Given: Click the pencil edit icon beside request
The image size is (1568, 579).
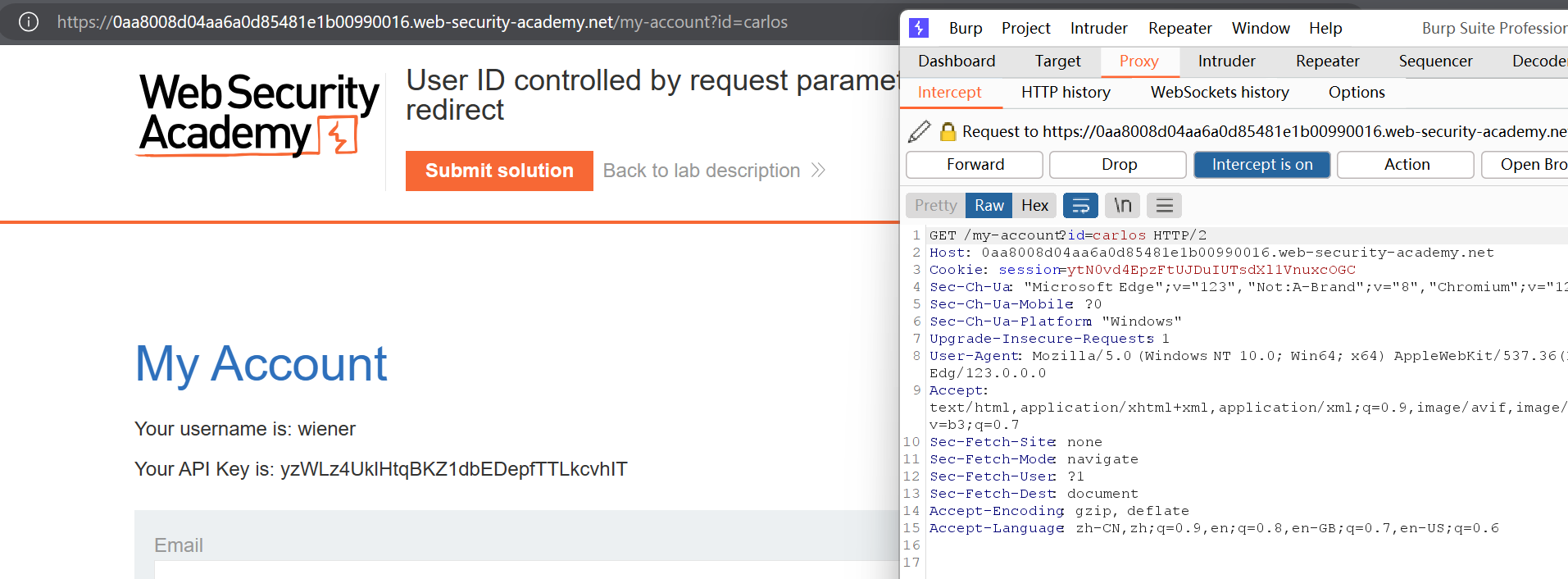Looking at the screenshot, I should pyautogui.click(x=920, y=131).
